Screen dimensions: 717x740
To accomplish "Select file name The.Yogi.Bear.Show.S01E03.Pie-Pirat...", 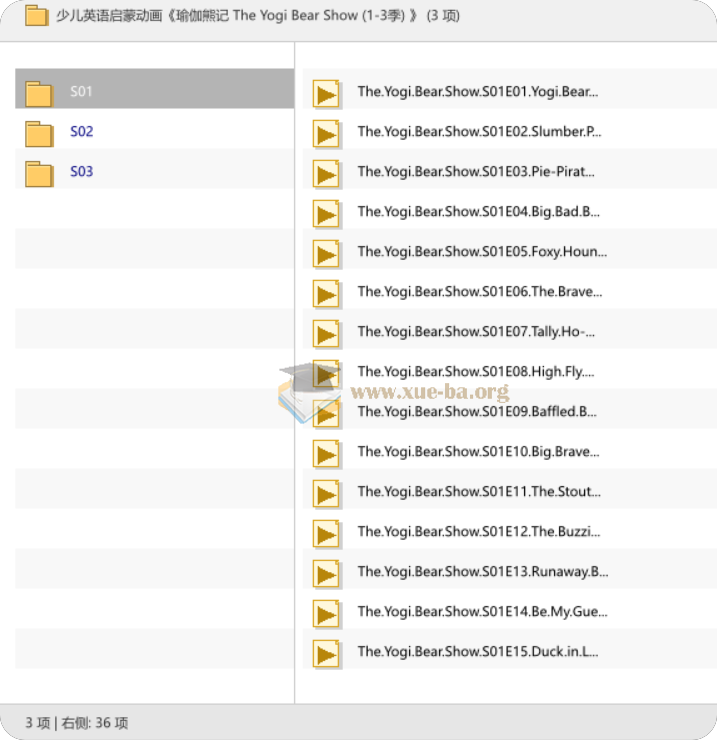I will (x=476, y=171).
